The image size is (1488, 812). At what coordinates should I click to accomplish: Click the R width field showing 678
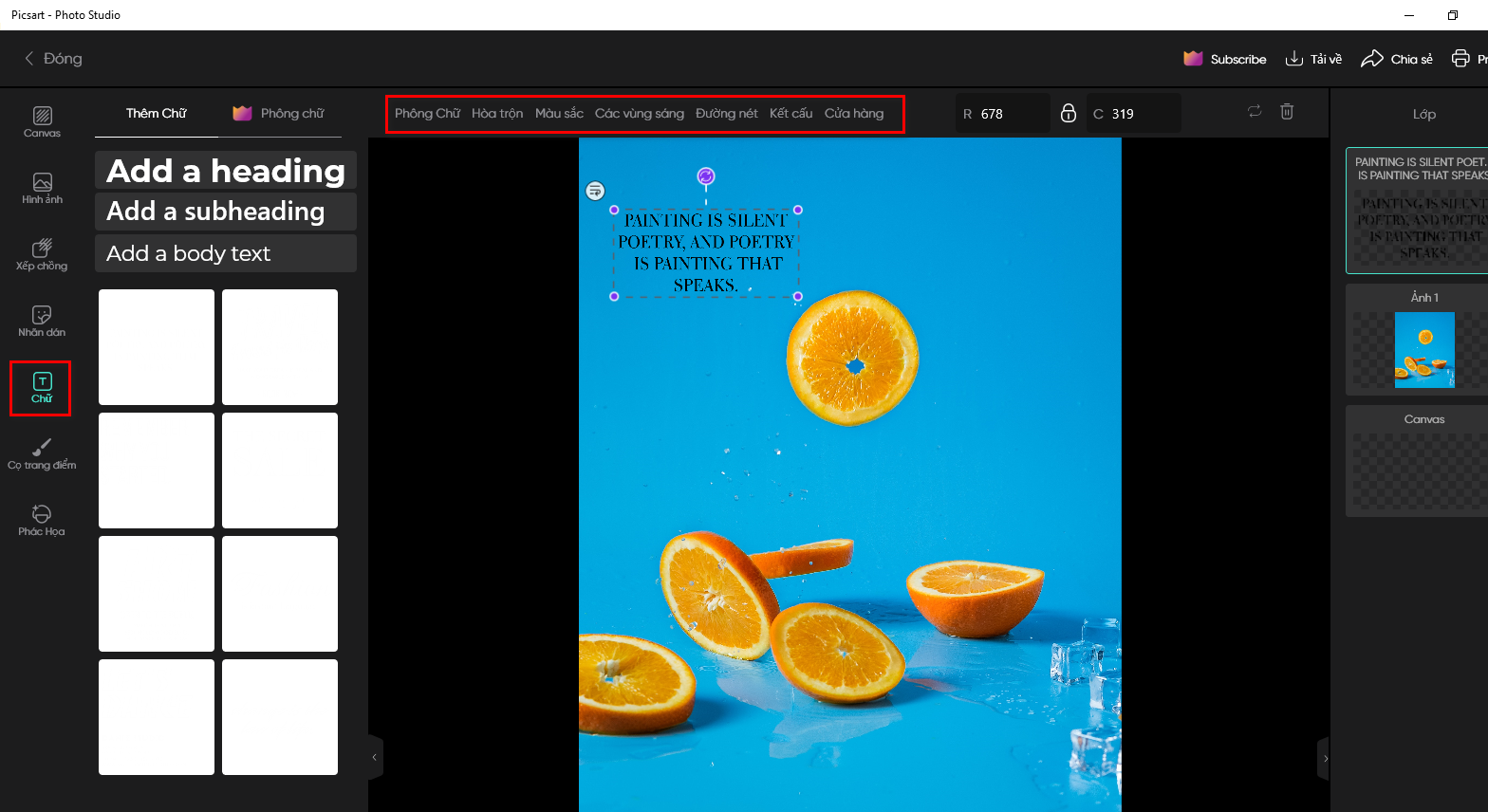click(x=1003, y=114)
